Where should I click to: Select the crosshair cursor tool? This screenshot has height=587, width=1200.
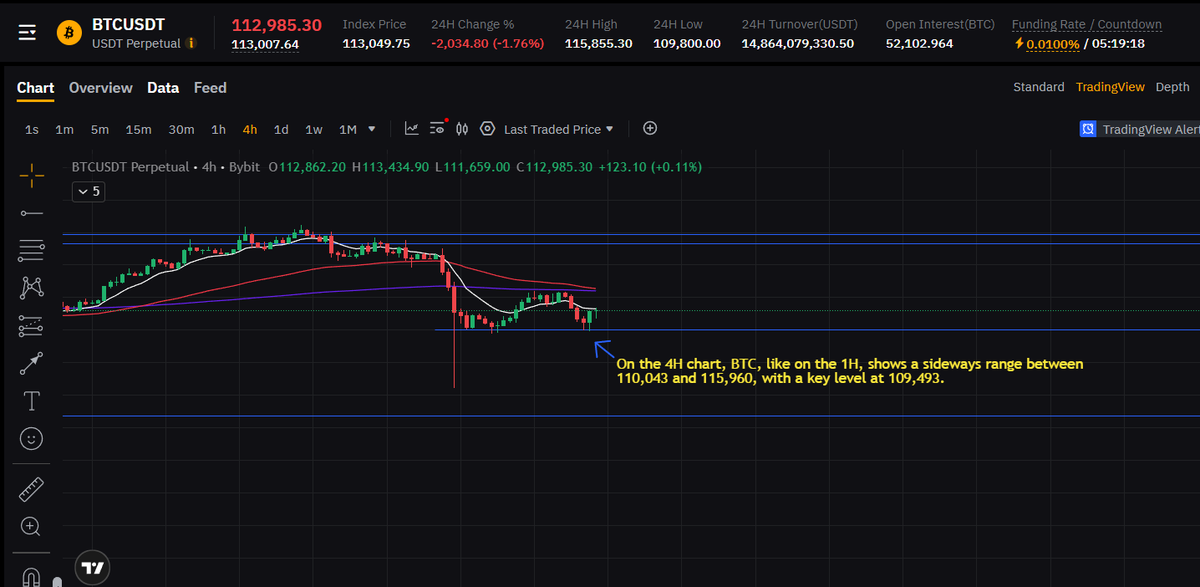[x=32, y=176]
